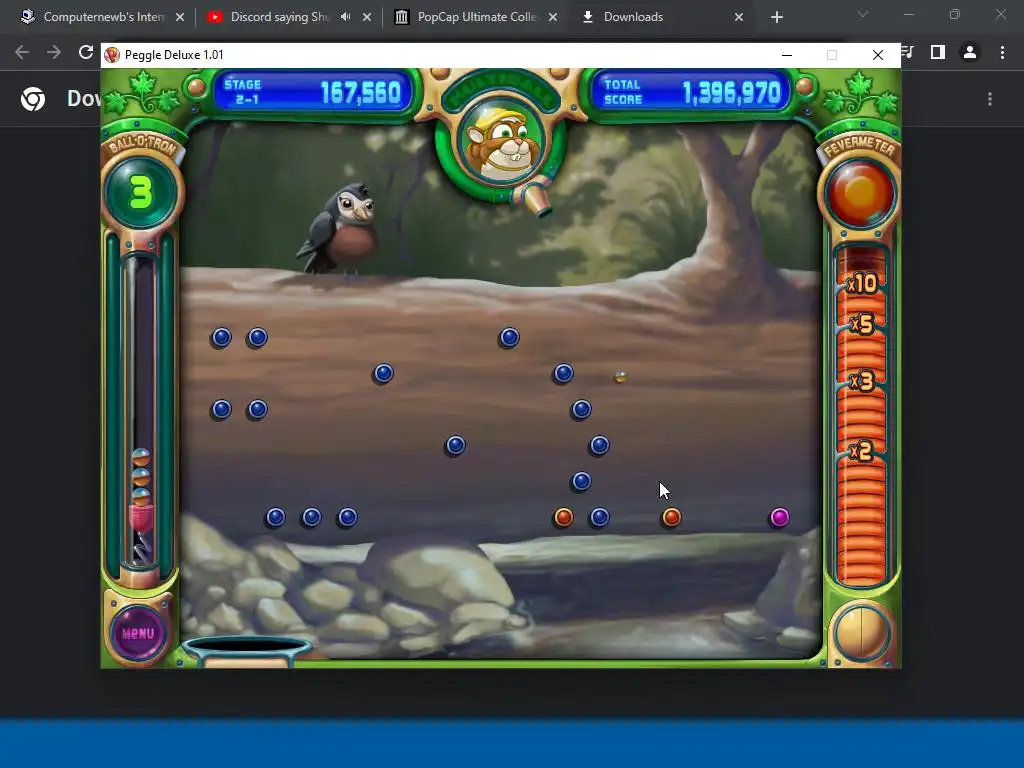
Task: Mute the YouTube tab audio icon
Action: pyautogui.click(x=345, y=17)
